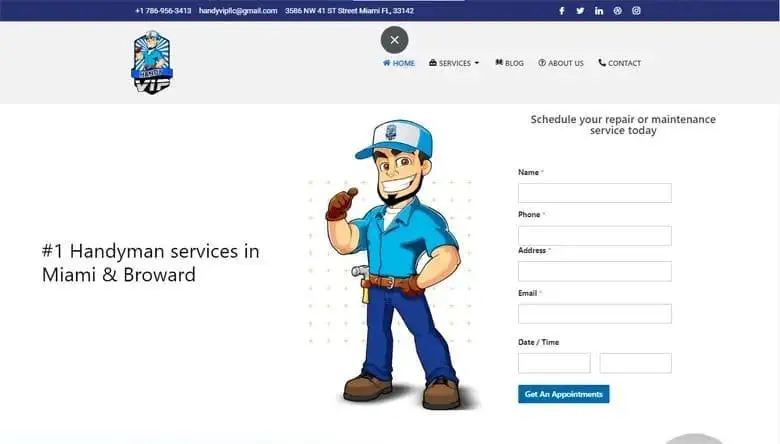
Task: Expand the Services dropdown menu
Action: 454,63
